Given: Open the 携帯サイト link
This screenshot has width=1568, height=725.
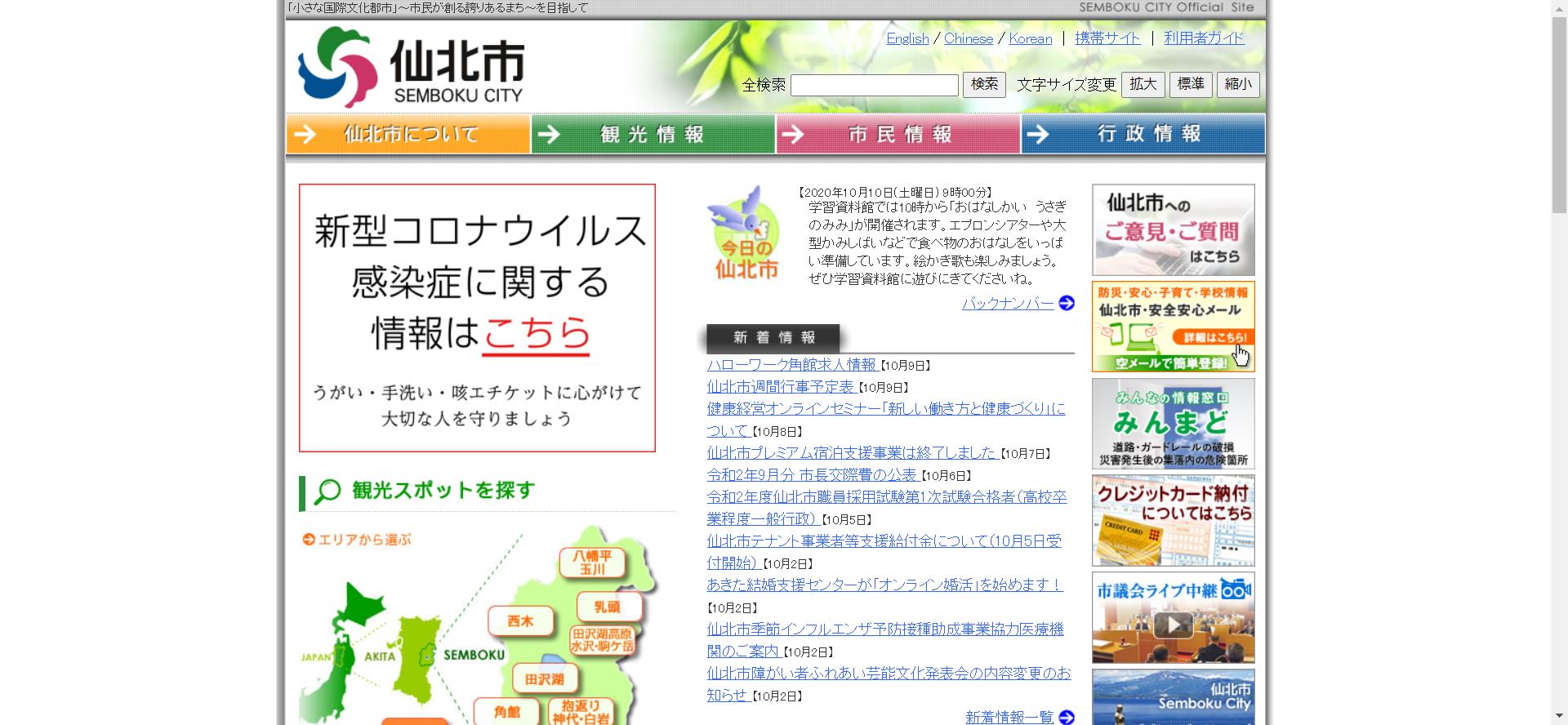Looking at the screenshot, I should pyautogui.click(x=1107, y=38).
